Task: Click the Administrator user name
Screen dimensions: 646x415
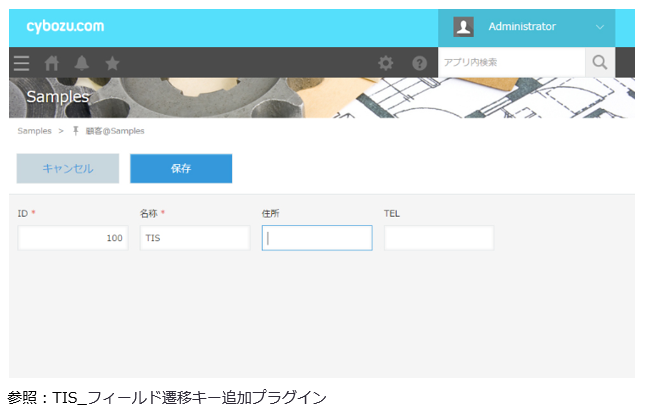Action: [x=521, y=27]
